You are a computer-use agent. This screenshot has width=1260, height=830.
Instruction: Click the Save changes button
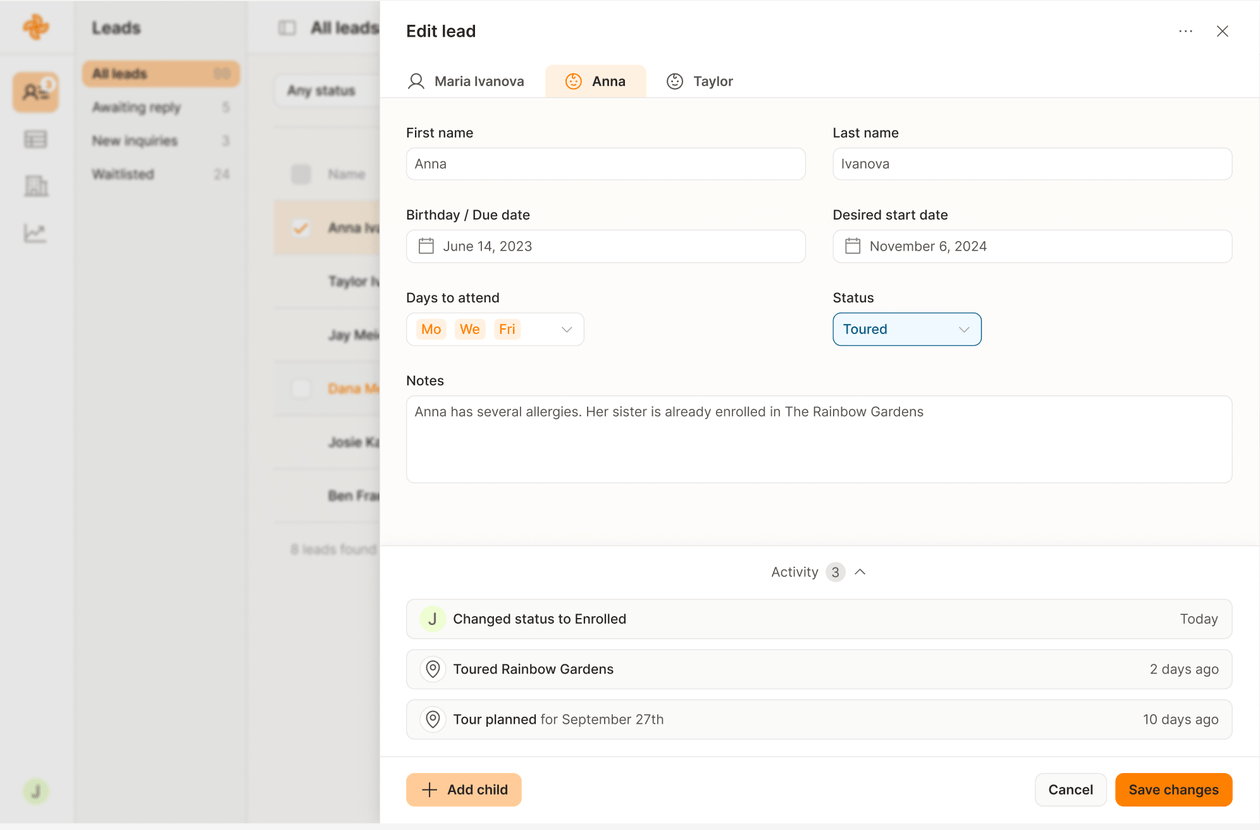click(1173, 790)
